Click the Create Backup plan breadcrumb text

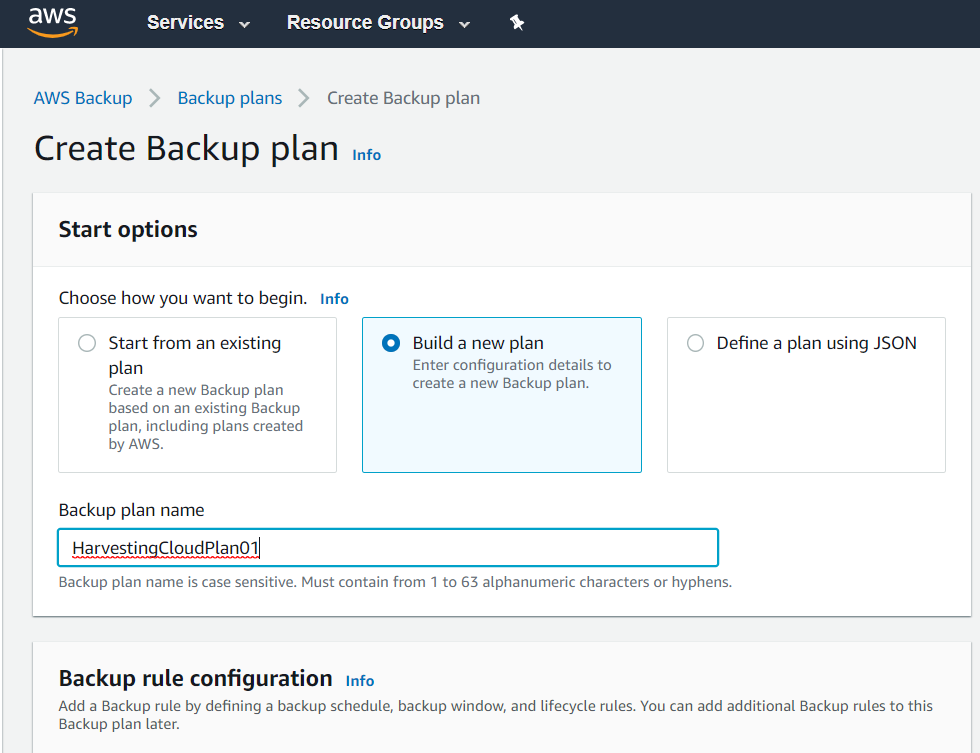[x=404, y=98]
